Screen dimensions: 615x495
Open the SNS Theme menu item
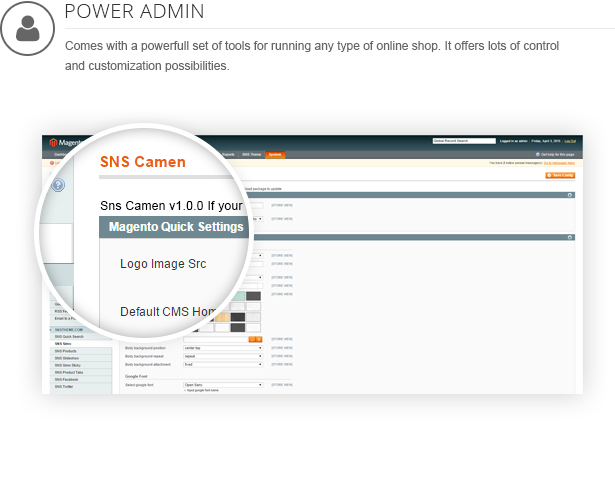point(251,154)
